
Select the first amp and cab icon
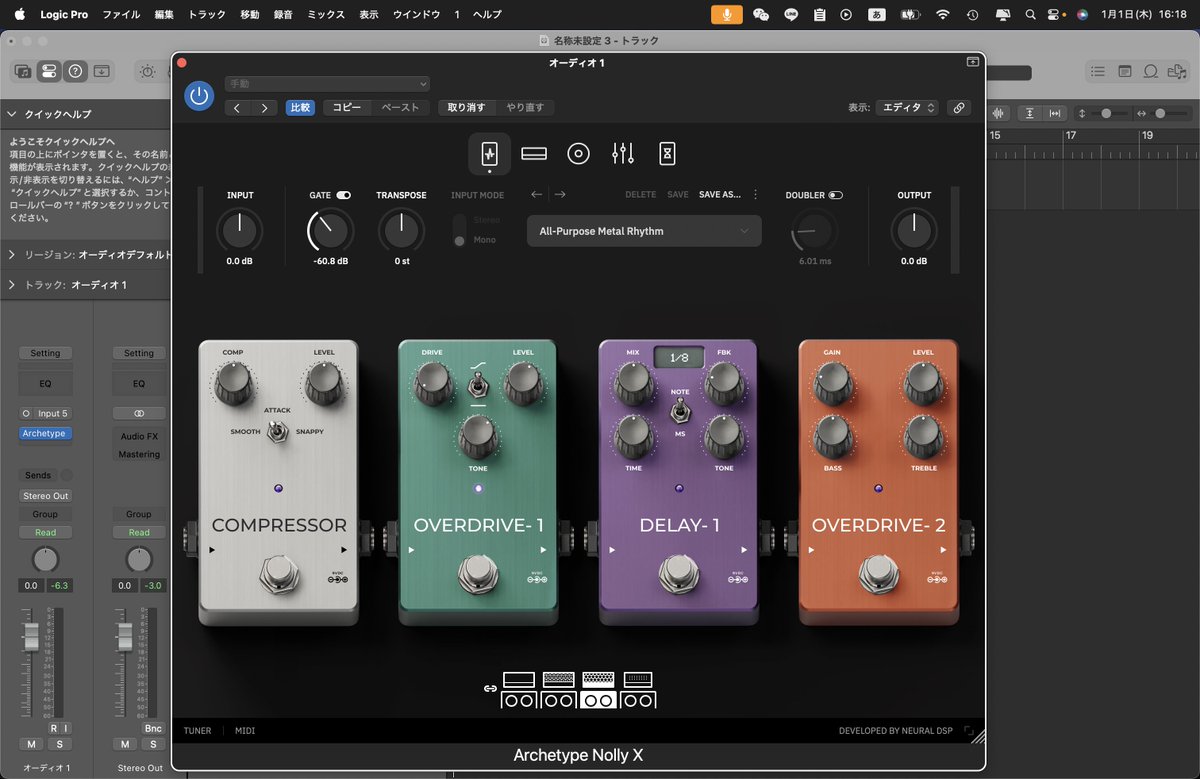tap(519, 690)
